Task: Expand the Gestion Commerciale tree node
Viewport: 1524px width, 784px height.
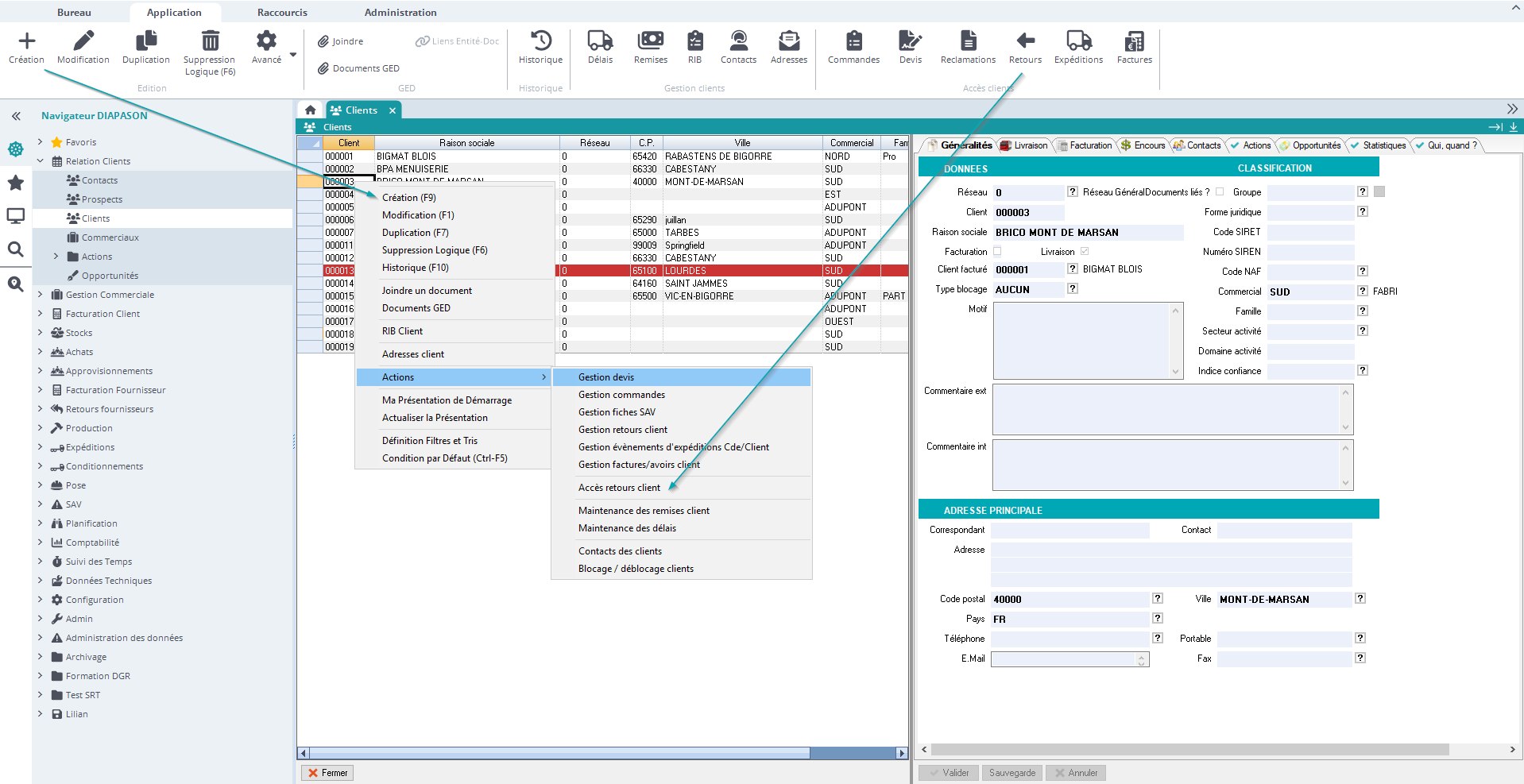Action: click(41, 295)
